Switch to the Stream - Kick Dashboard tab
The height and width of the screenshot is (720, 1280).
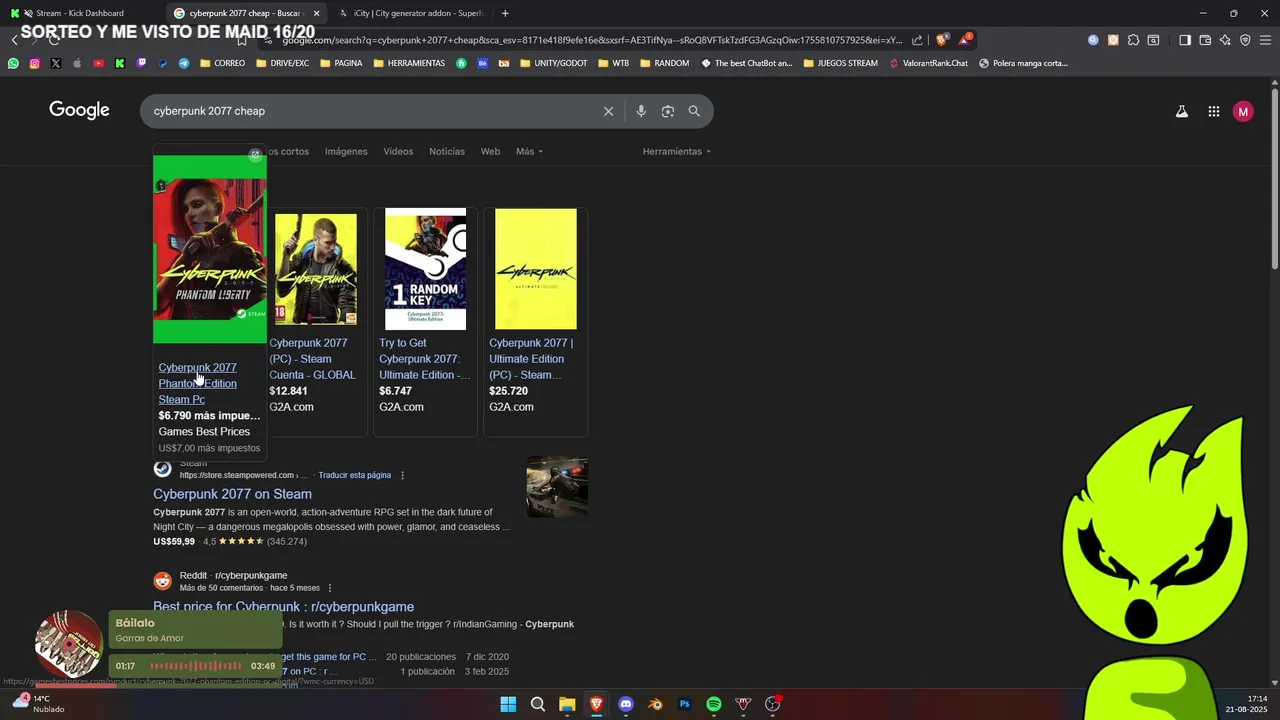[x=80, y=13]
